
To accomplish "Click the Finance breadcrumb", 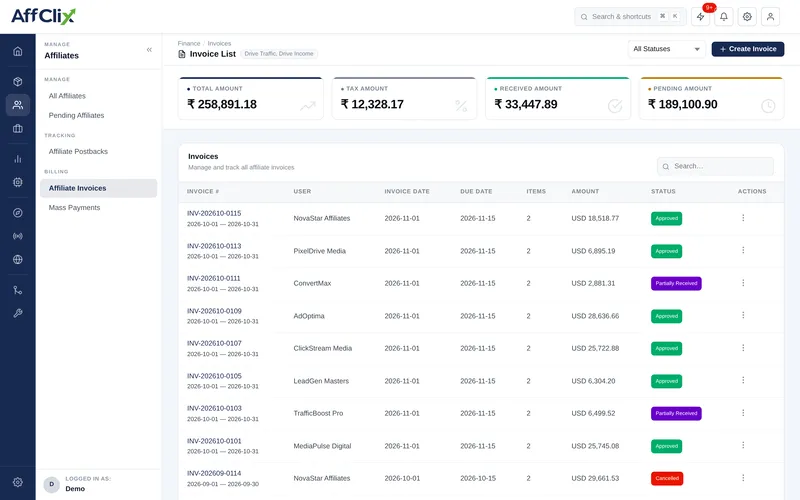I will pos(189,43).
